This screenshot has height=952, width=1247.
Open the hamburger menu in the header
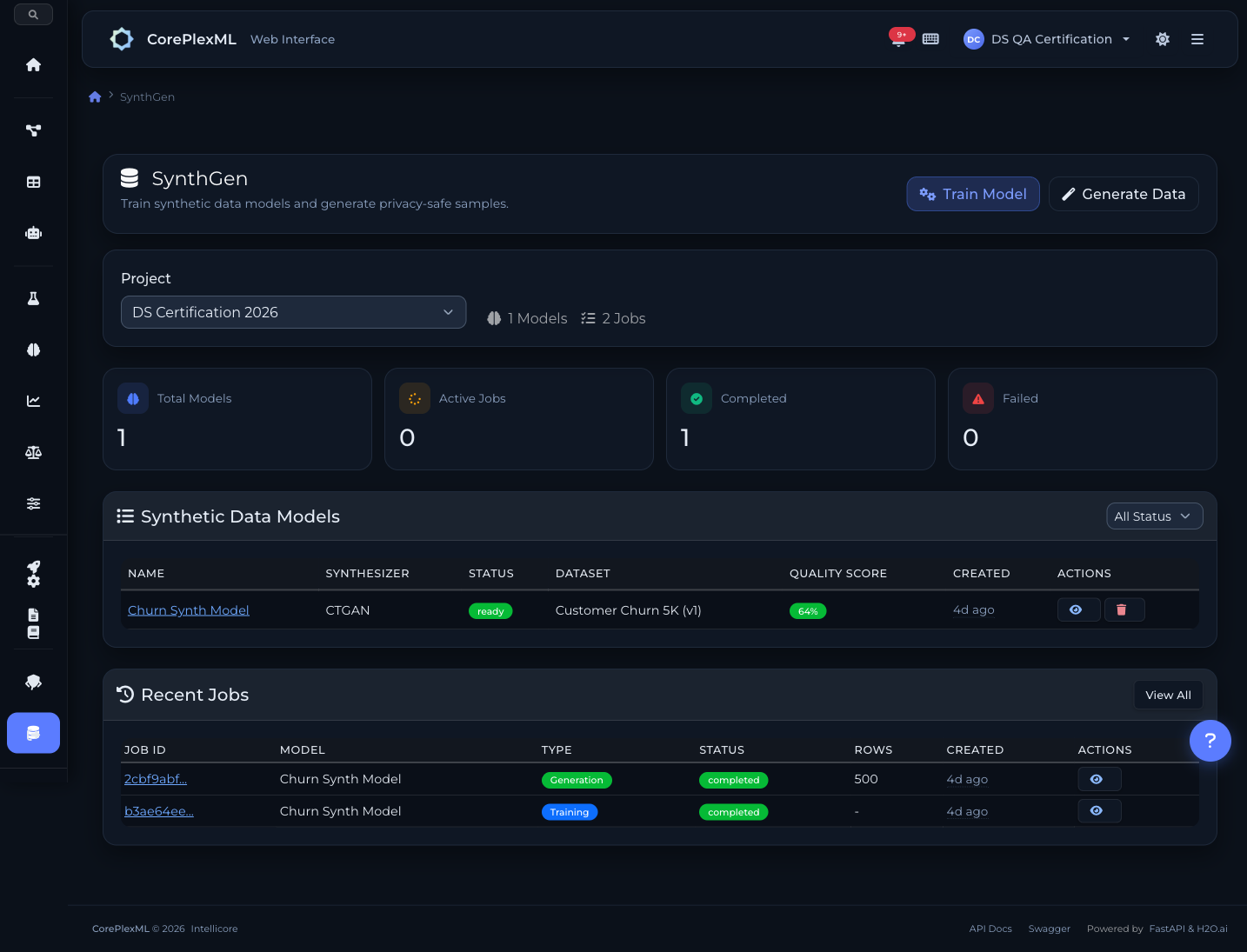(1197, 39)
